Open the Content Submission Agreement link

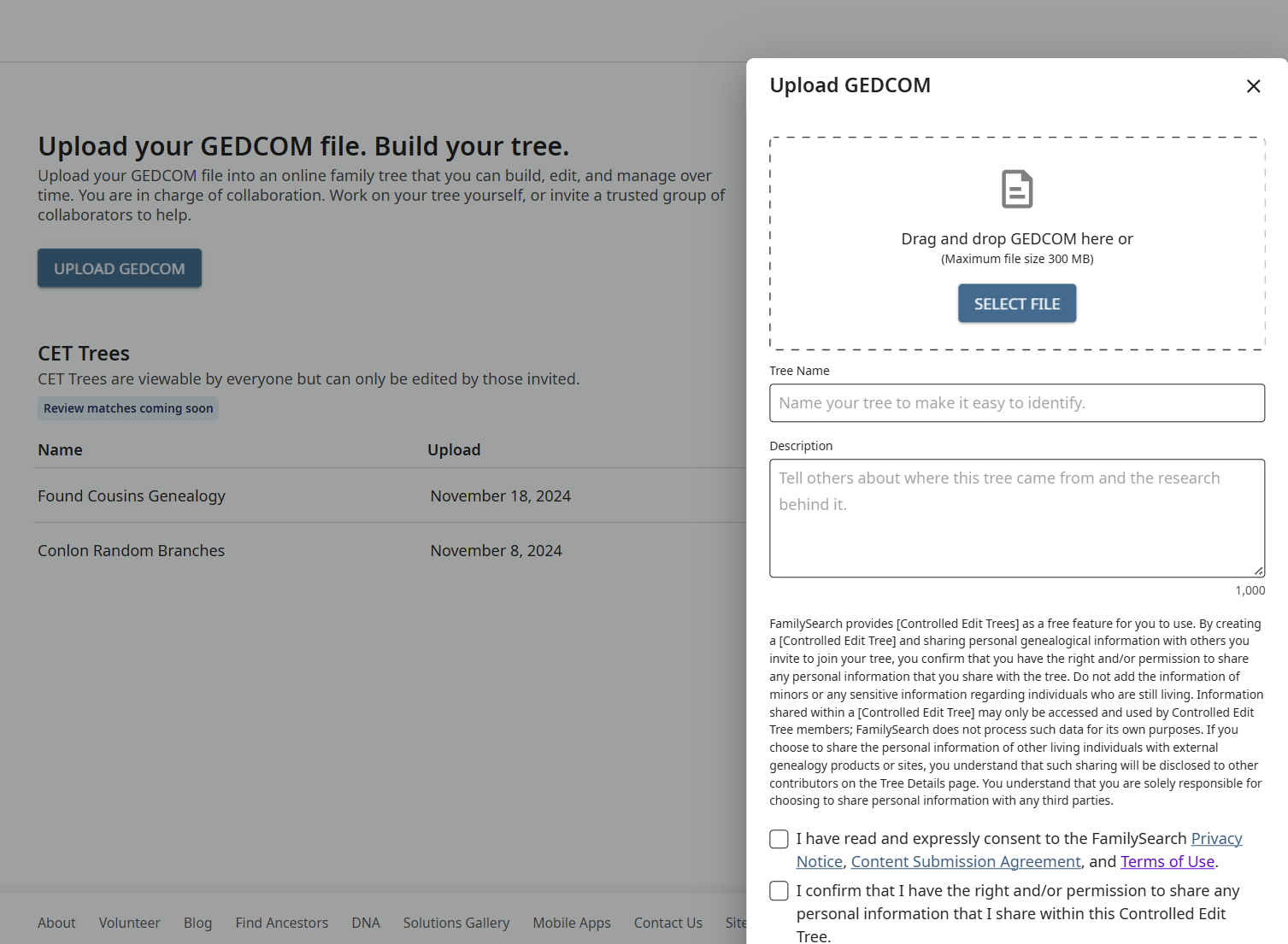[966, 862]
